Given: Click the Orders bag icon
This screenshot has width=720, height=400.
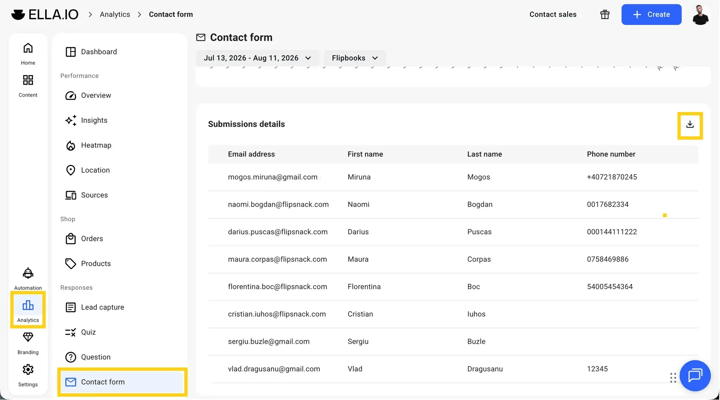Looking at the screenshot, I should (x=70, y=239).
